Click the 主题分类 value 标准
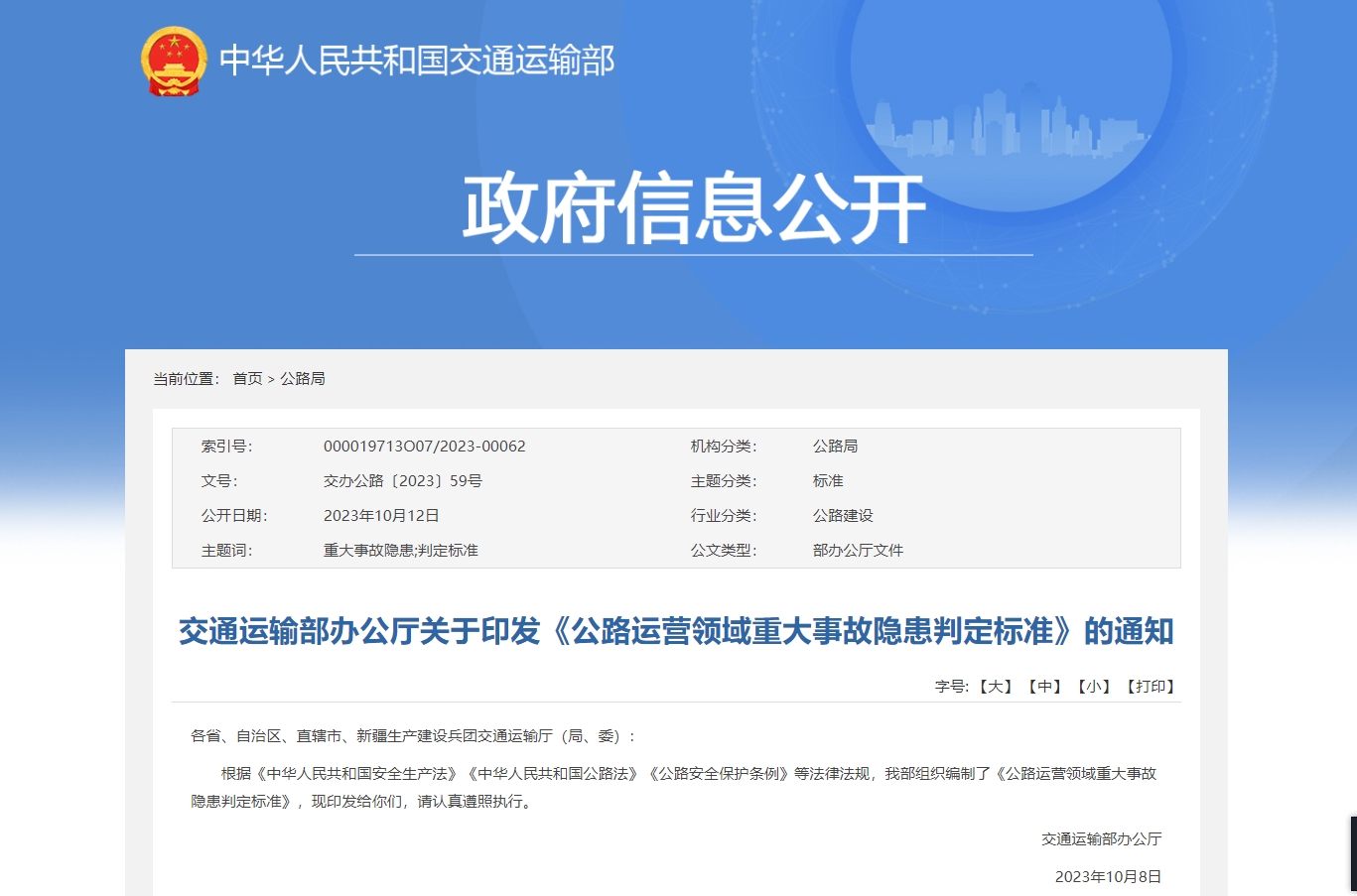The image size is (1357, 896). pos(828,481)
